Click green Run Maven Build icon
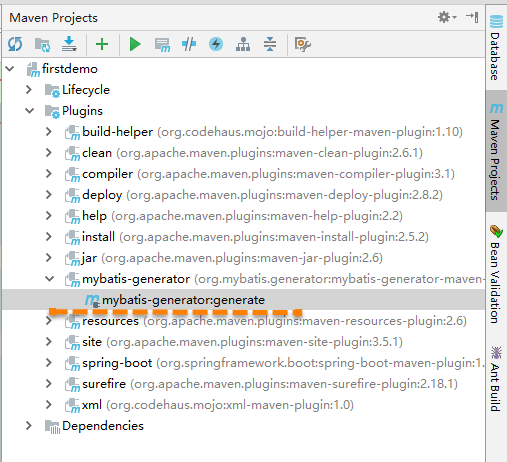The height and width of the screenshot is (462, 507). [135, 44]
